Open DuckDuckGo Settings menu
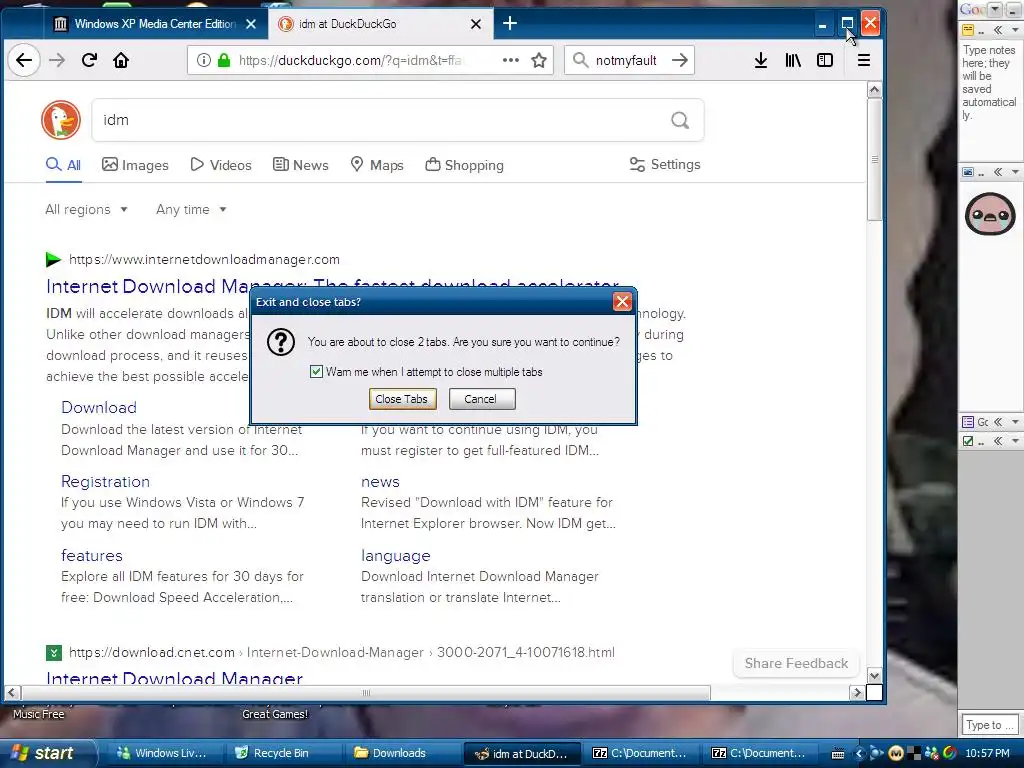 pos(665,165)
